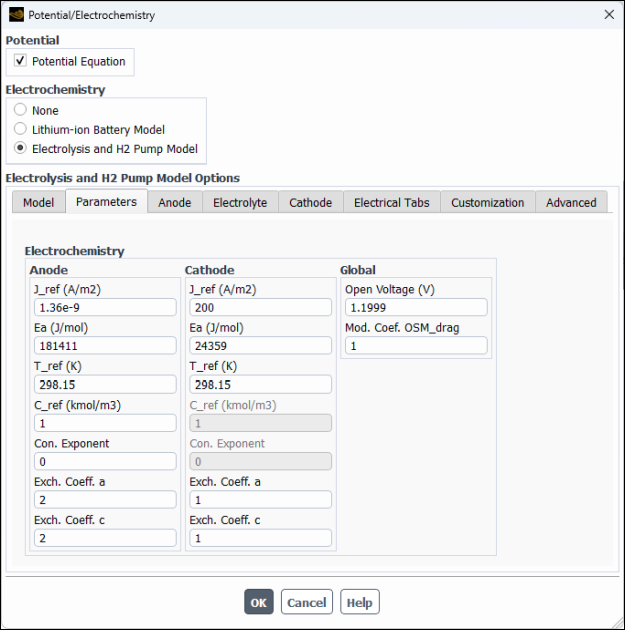Image resolution: width=625 pixels, height=630 pixels.
Task: Click Anode Exch. Coeff. a field
Action: click(105, 499)
